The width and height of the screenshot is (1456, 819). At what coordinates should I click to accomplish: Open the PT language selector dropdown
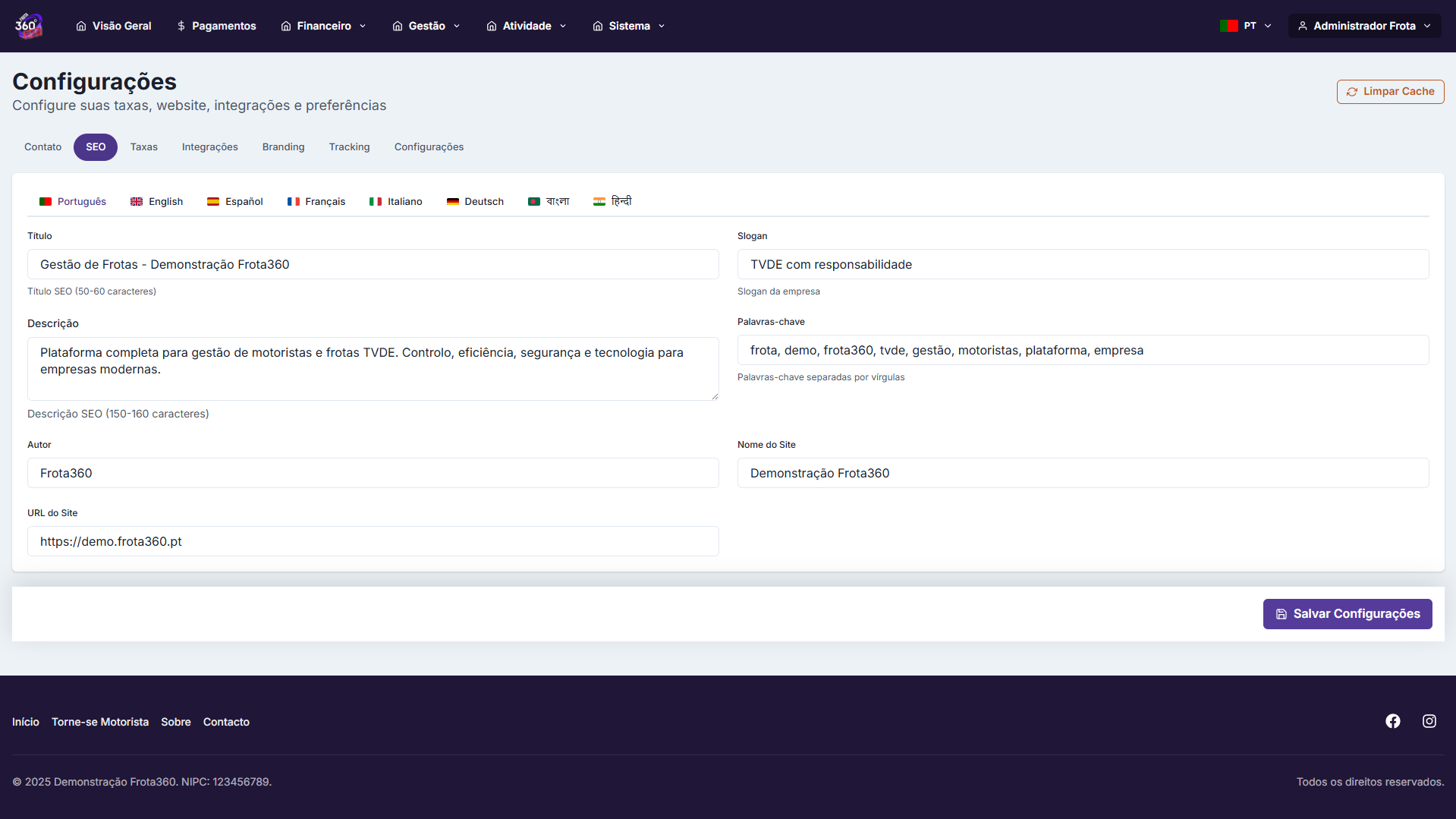1246,26
